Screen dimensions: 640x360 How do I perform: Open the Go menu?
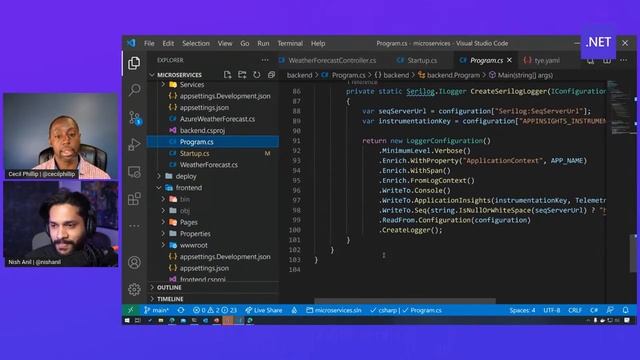tap(244, 43)
